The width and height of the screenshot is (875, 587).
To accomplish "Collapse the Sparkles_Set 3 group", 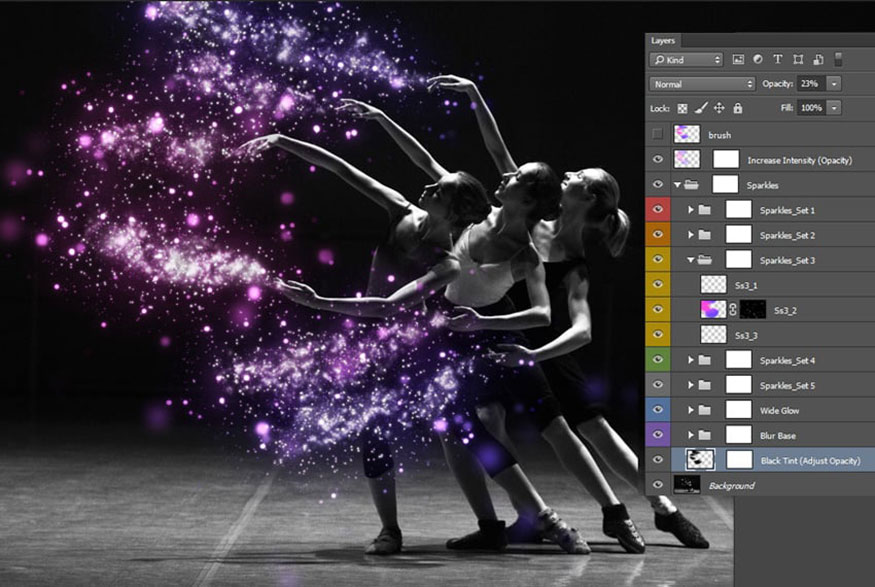I will click(x=690, y=260).
